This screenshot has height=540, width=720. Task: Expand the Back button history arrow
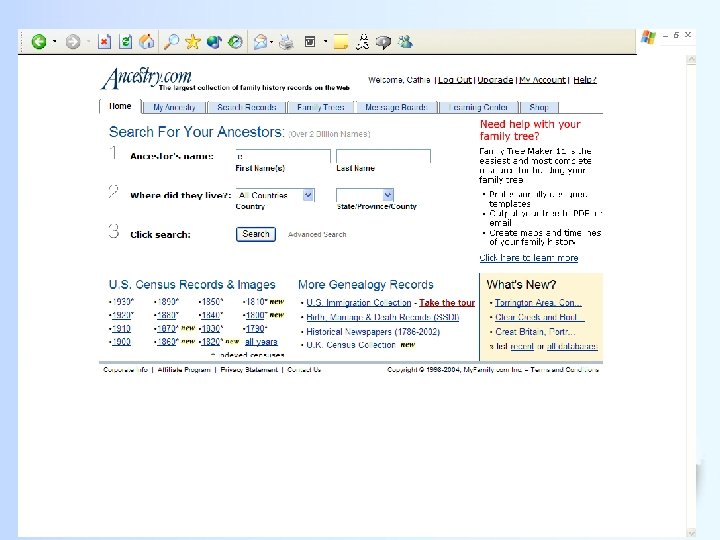pos(54,42)
